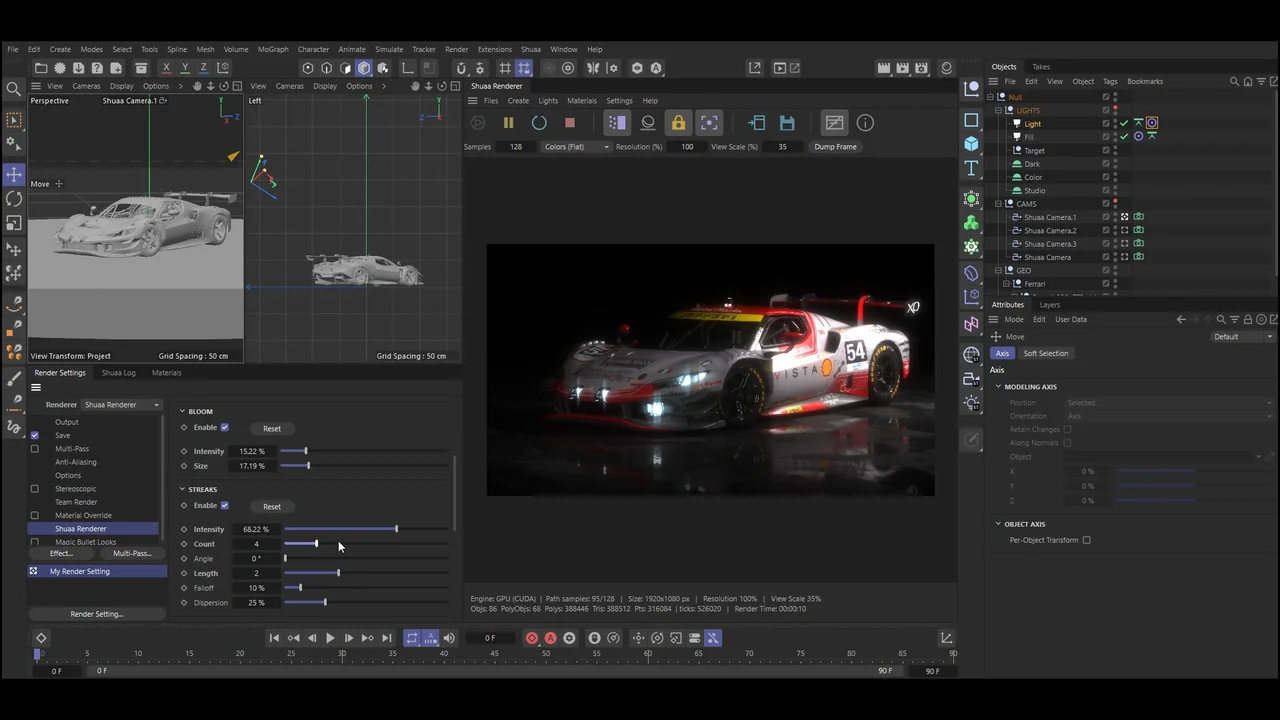
Task: Click the model mode cube icon in top toolbar
Action: [364, 68]
